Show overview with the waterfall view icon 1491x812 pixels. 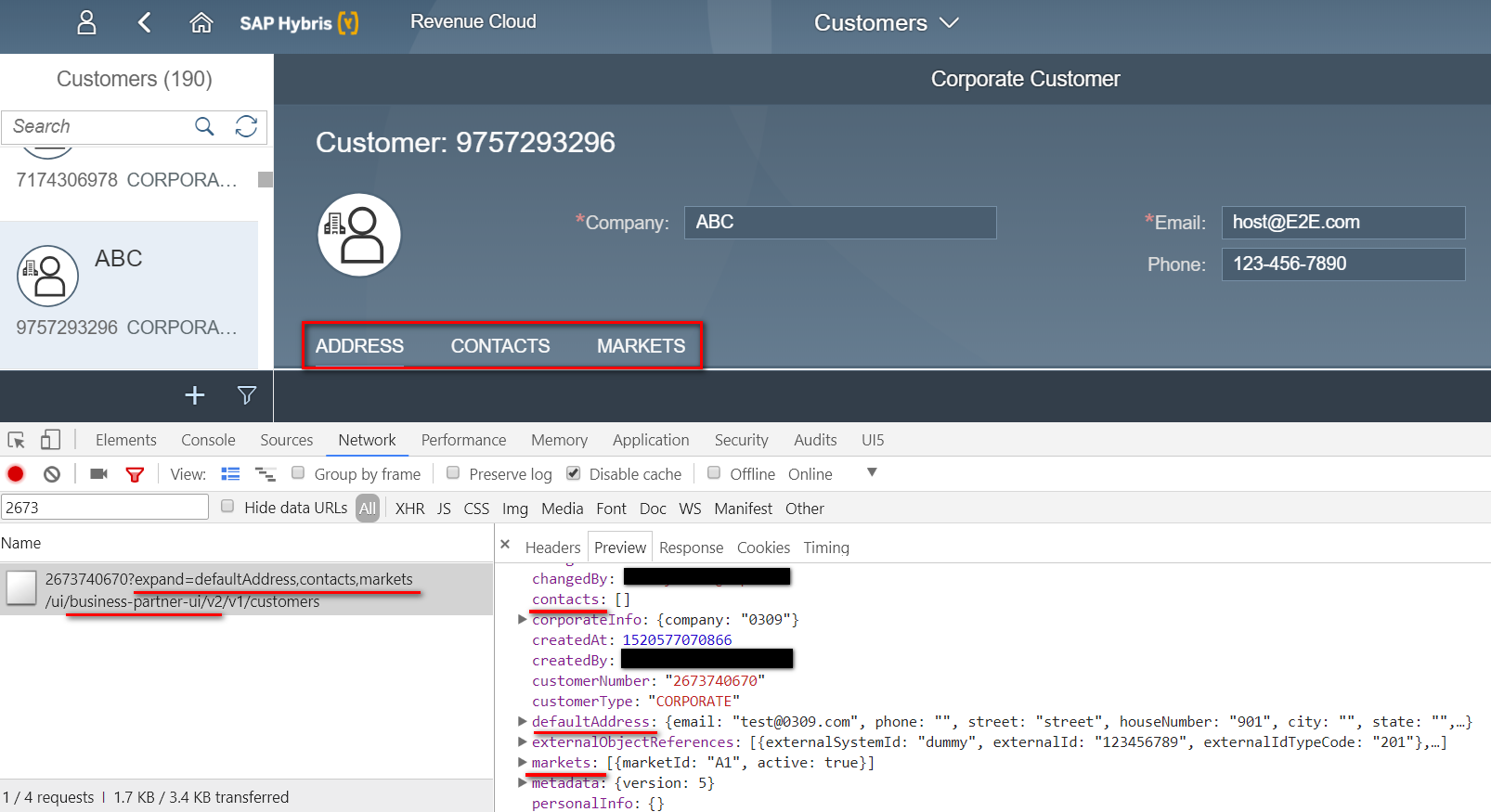pos(266,474)
